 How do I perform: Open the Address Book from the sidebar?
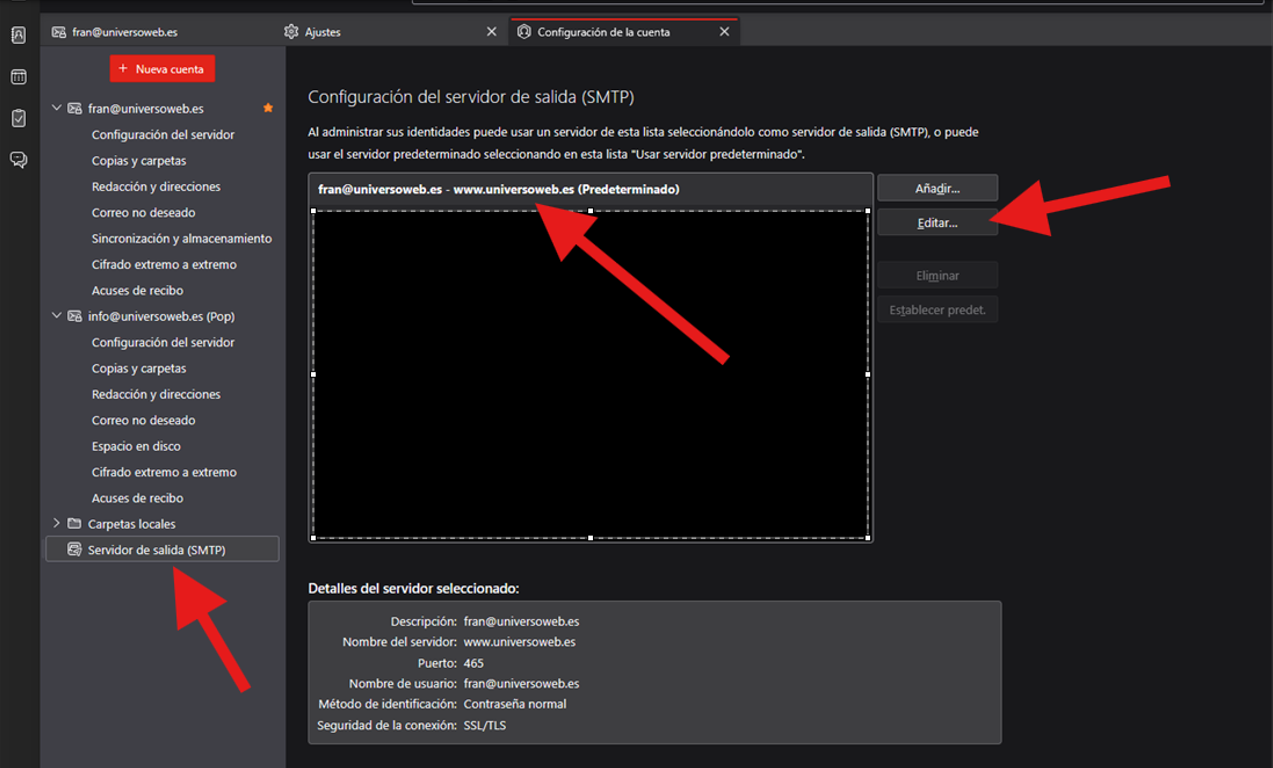click(x=18, y=35)
